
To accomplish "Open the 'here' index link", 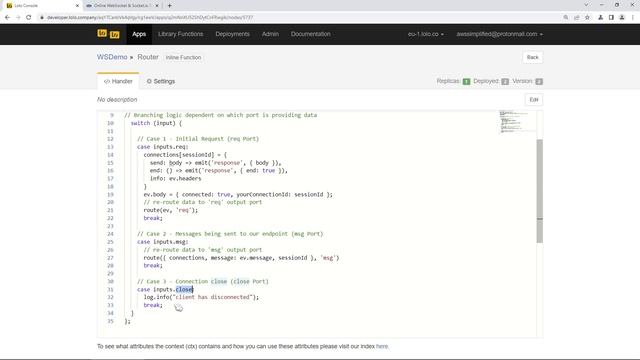I will click(x=382, y=346).
